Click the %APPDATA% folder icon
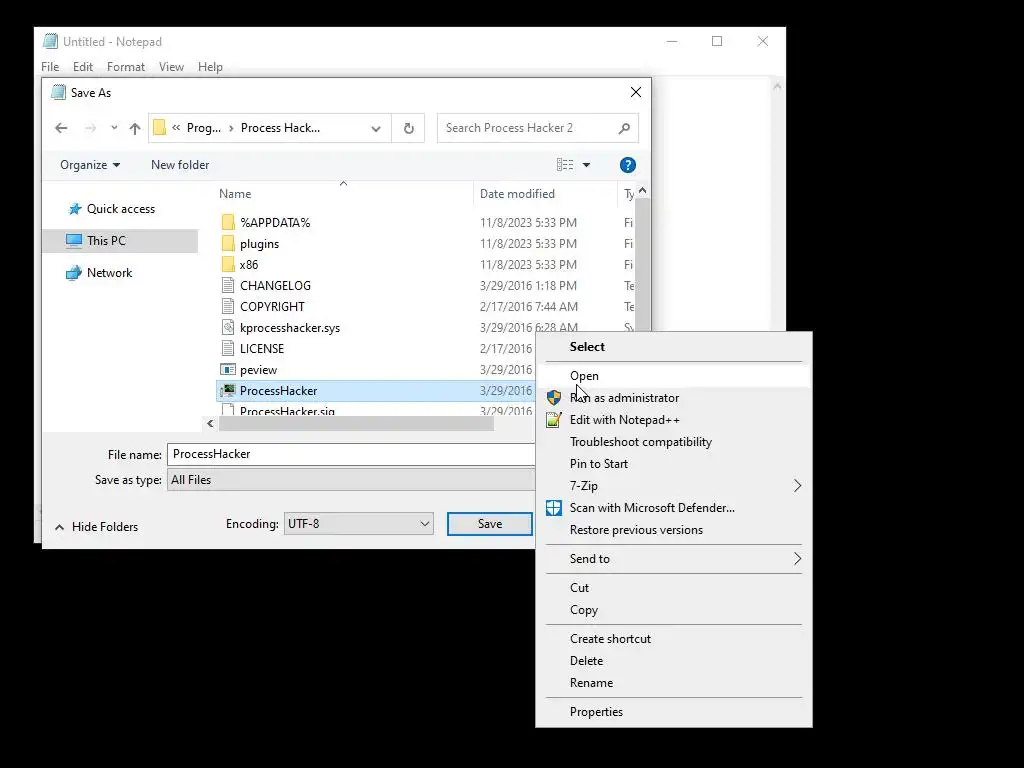Image resolution: width=1024 pixels, height=768 pixels. [x=228, y=223]
